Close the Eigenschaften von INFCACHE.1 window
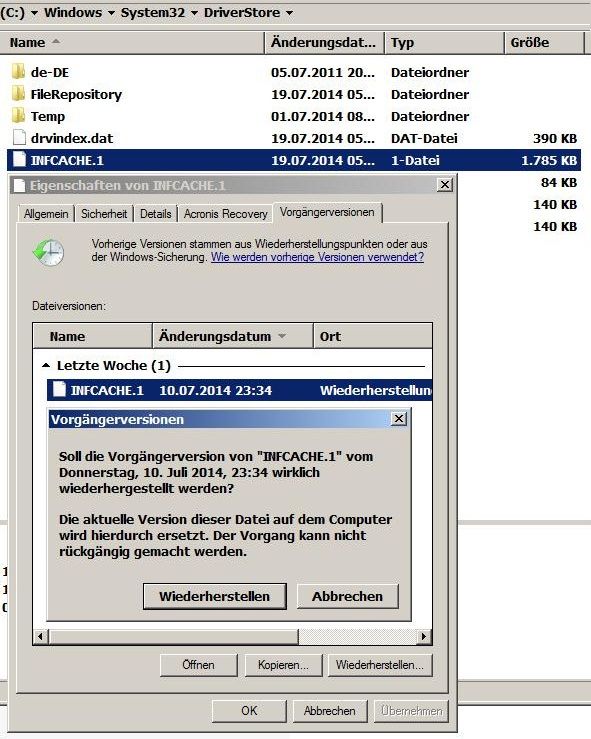This screenshot has width=591, height=739. coord(445,185)
